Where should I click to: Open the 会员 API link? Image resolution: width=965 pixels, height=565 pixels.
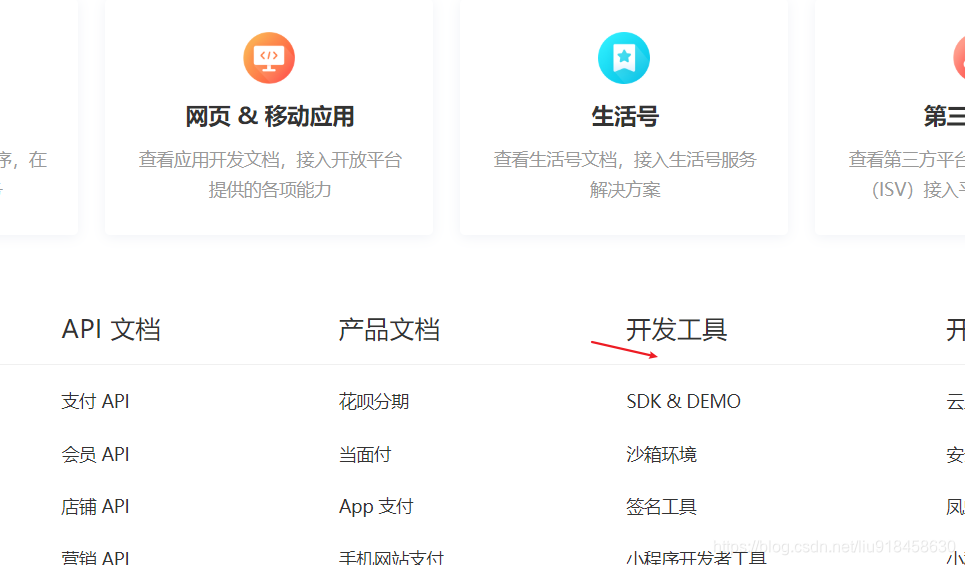pos(95,454)
